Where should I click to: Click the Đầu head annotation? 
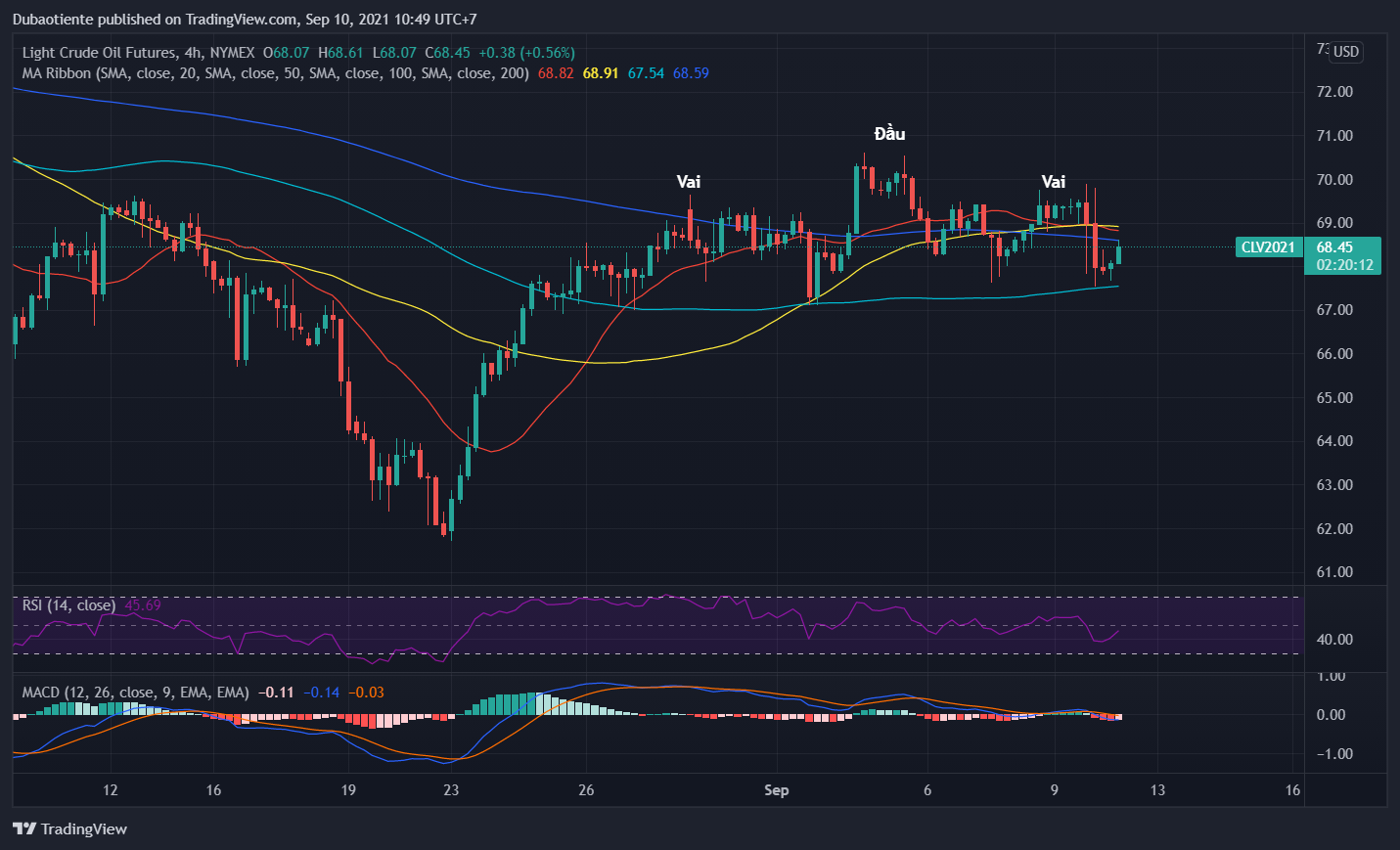(x=889, y=134)
